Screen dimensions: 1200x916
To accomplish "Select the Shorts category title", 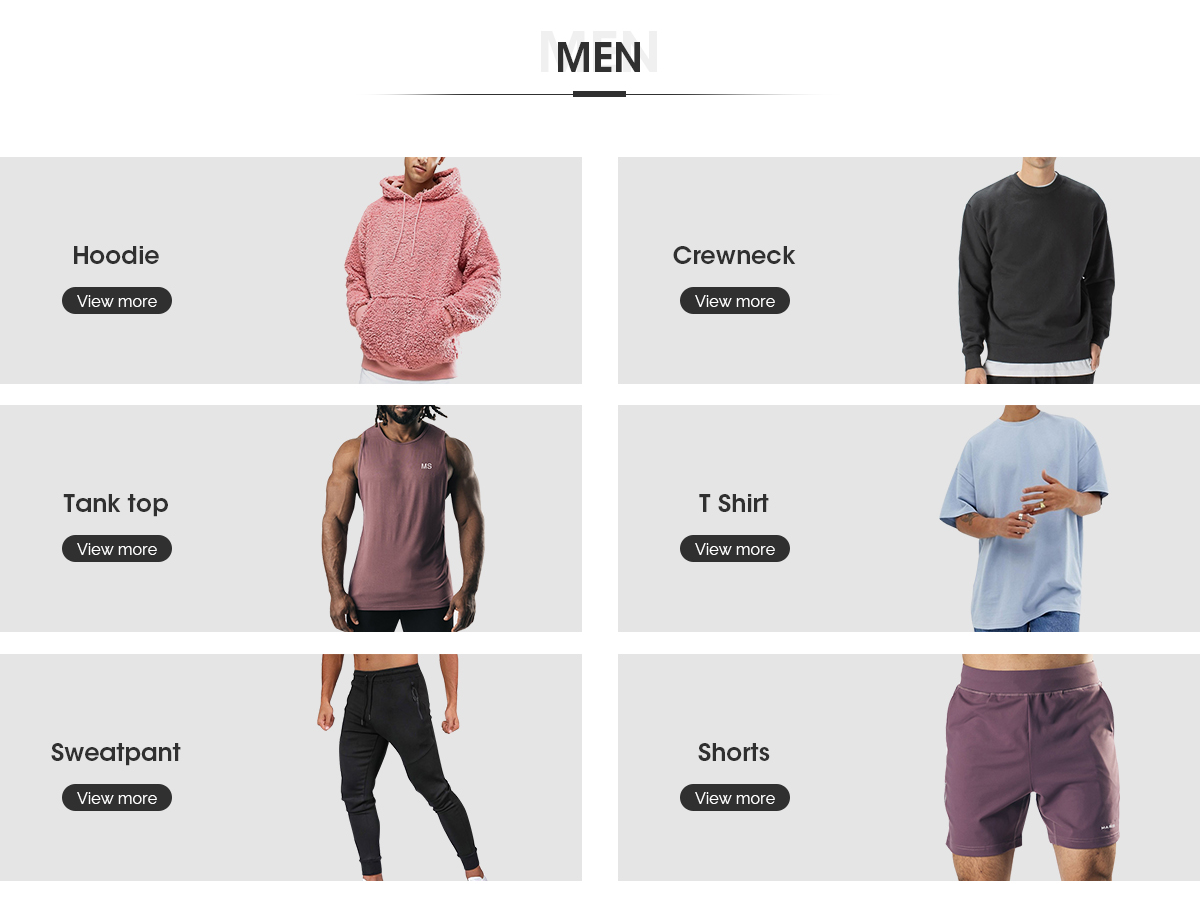I will (x=734, y=753).
